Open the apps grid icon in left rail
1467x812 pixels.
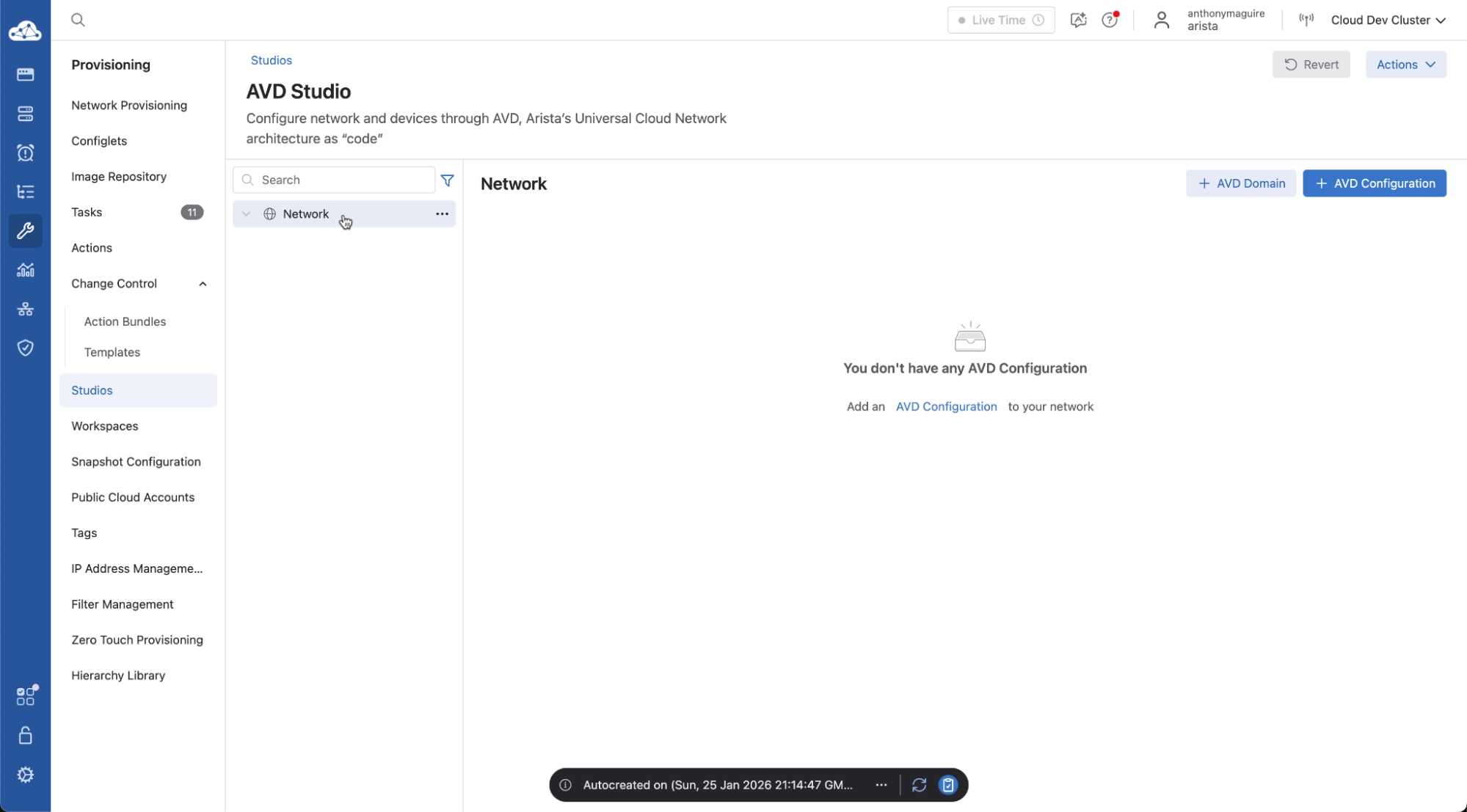26,695
